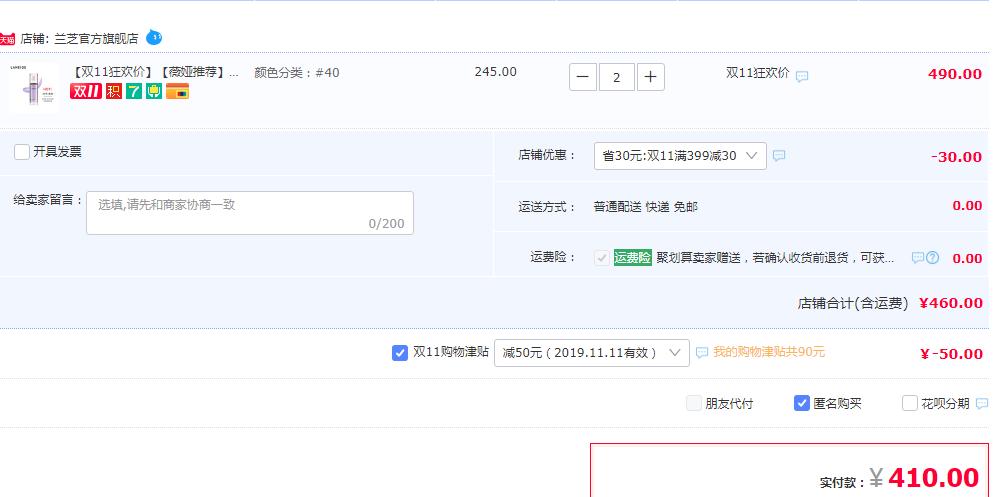Toggle the 朋友代付 checkbox
The height and width of the screenshot is (497, 1000).
point(694,403)
